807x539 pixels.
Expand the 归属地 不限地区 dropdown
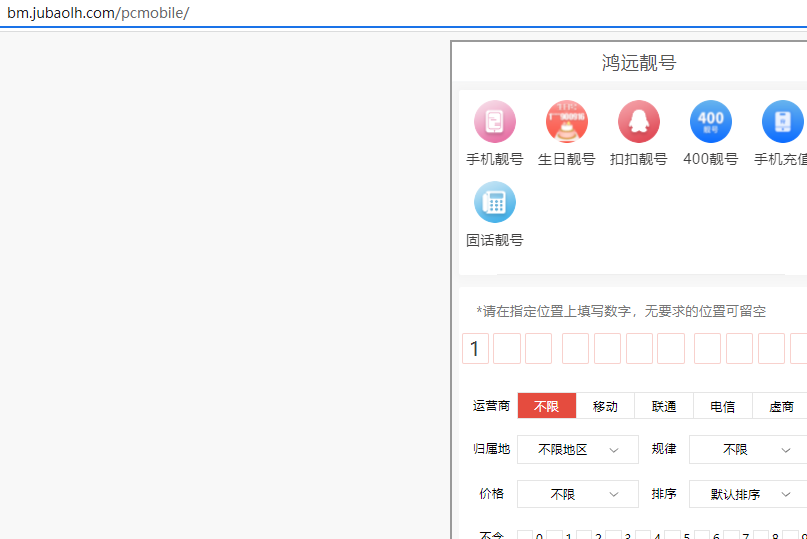[x=577, y=450]
